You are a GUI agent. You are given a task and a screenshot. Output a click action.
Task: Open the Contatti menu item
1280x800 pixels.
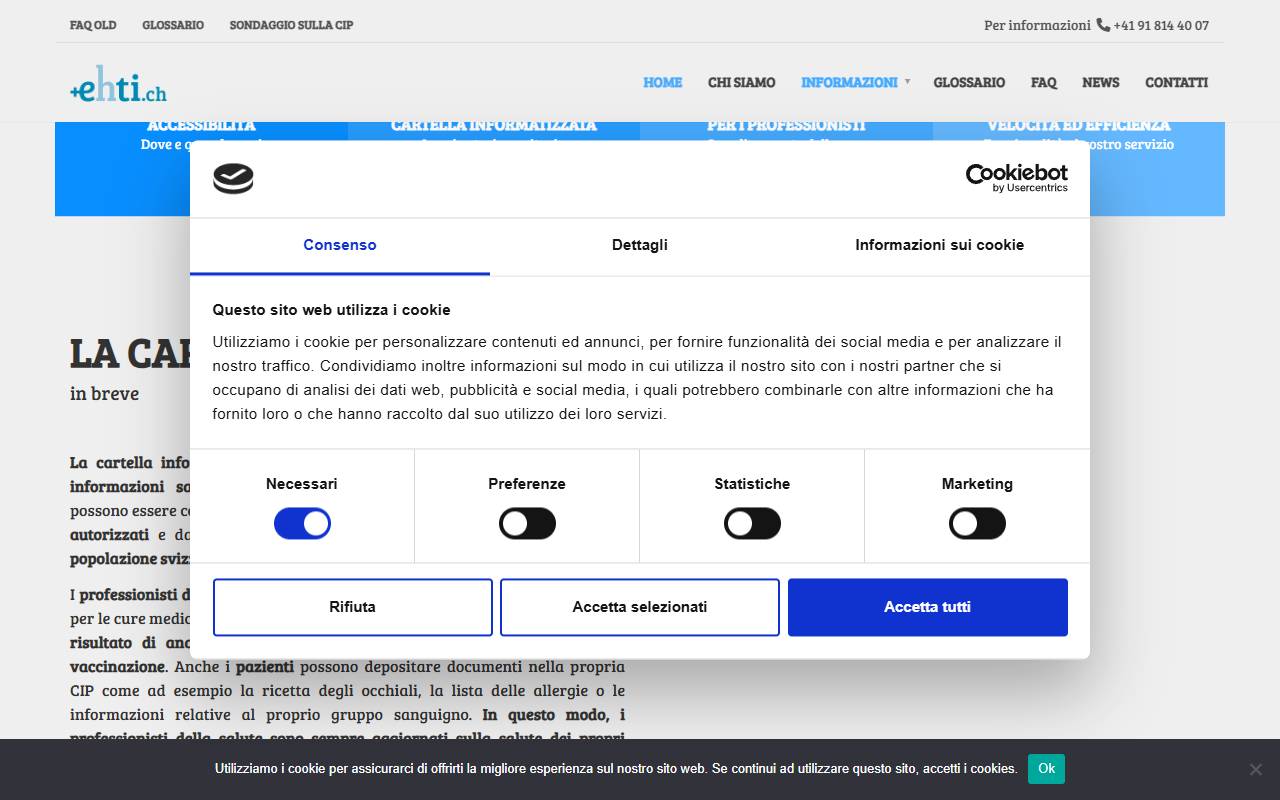pyautogui.click(x=1176, y=82)
